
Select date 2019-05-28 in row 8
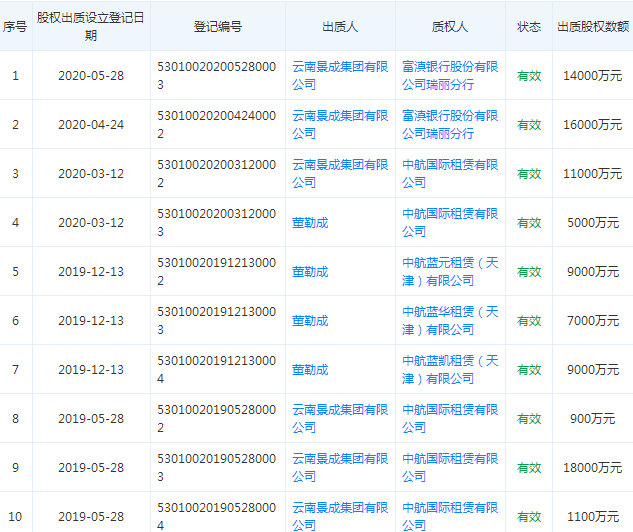(x=91, y=419)
